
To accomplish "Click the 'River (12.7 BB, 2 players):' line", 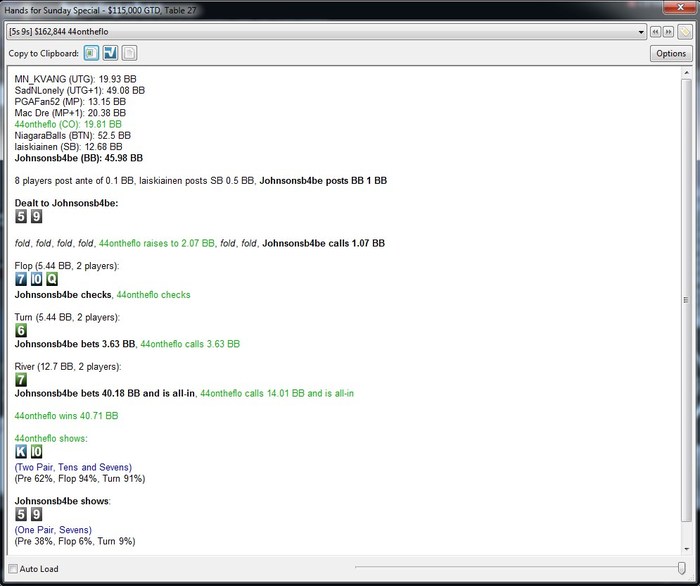I will coord(68,367).
